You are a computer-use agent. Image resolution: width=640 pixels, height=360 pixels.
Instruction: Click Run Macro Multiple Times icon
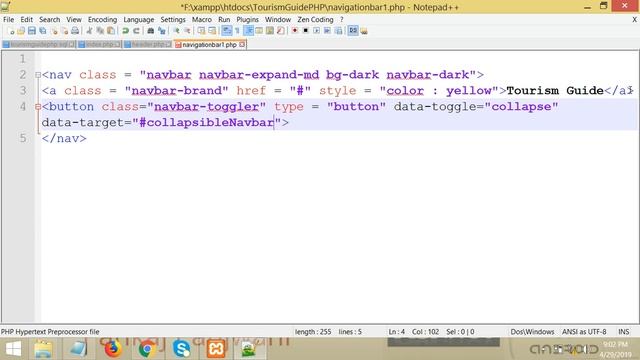tap(327, 31)
